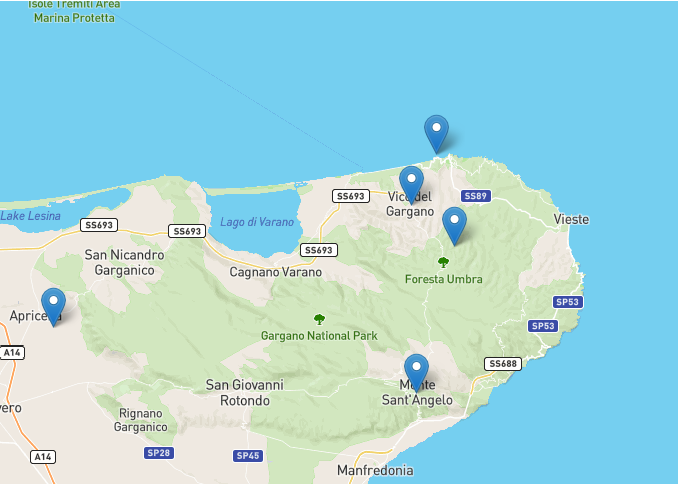The height and width of the screenshot is (484, 678).
Task: Select the pin over Vico del Gargano
Action: pyautogui.click(x=411, y=185)
